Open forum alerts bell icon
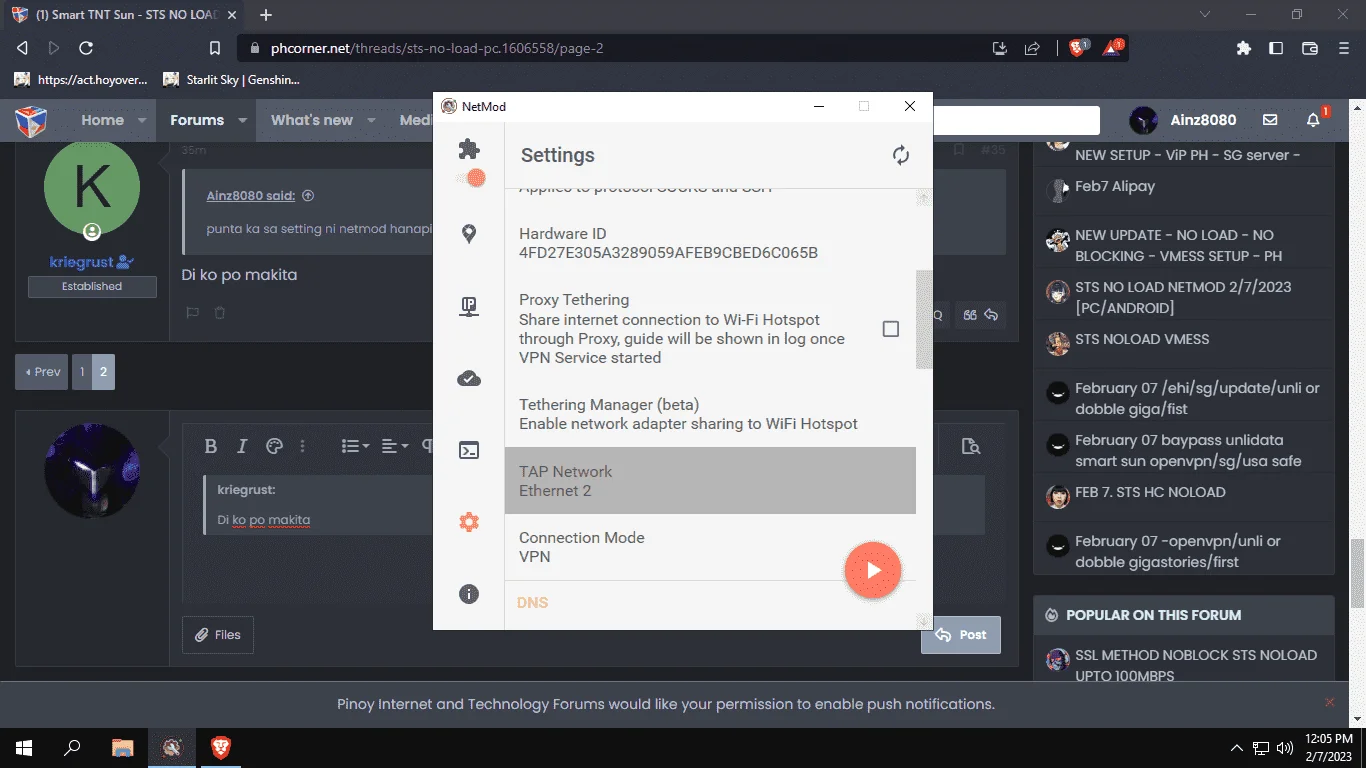 coord(1314,120)
